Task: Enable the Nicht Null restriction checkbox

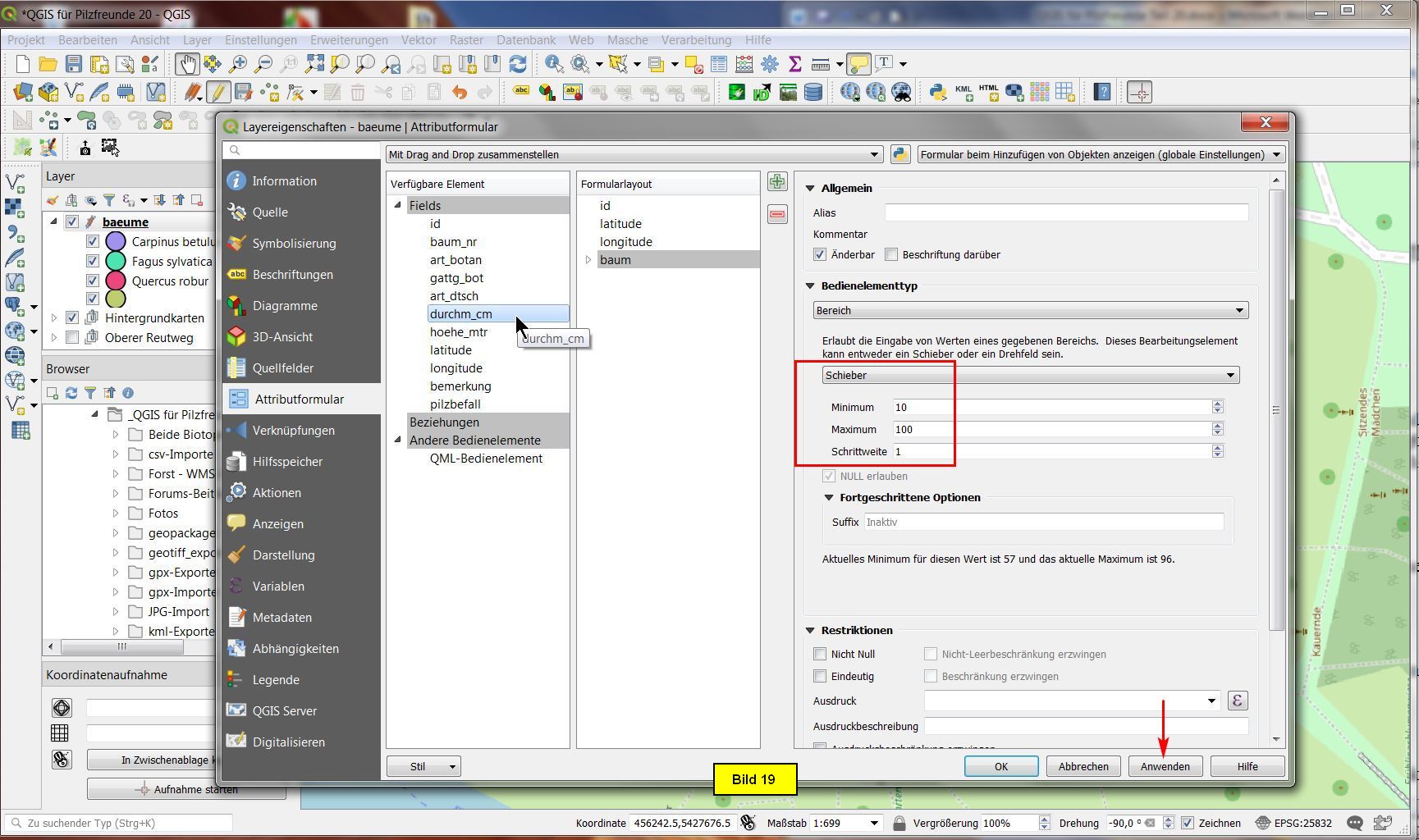Action: point(820,654)
